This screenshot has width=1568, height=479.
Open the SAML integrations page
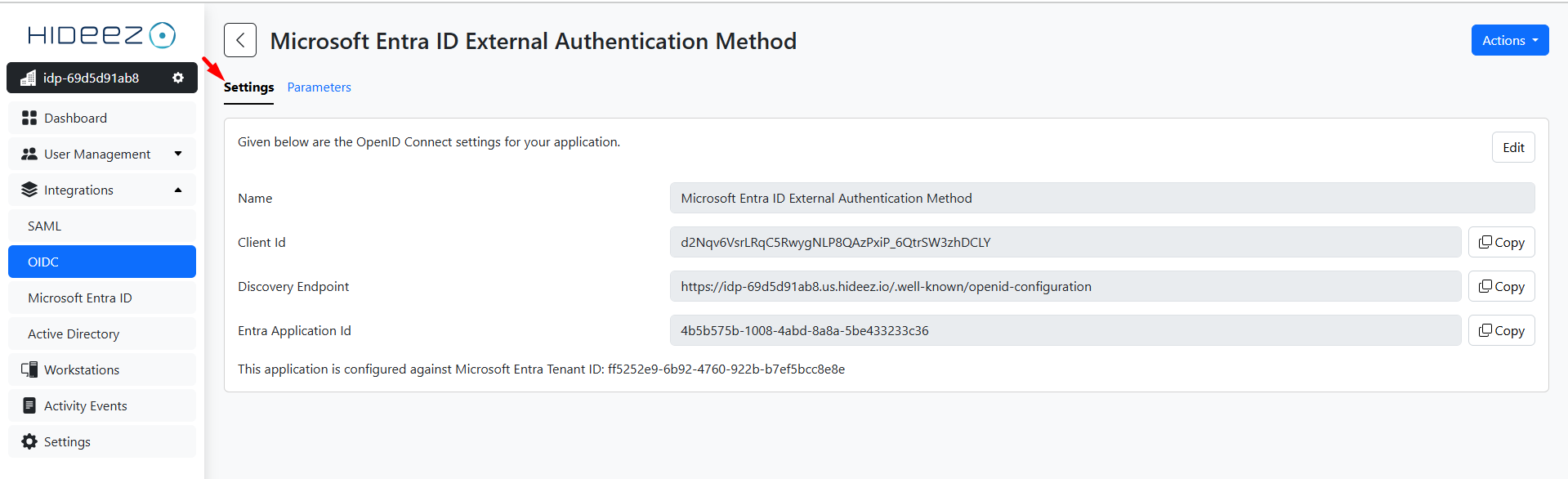pyautogui.click(x=45, y=226)
